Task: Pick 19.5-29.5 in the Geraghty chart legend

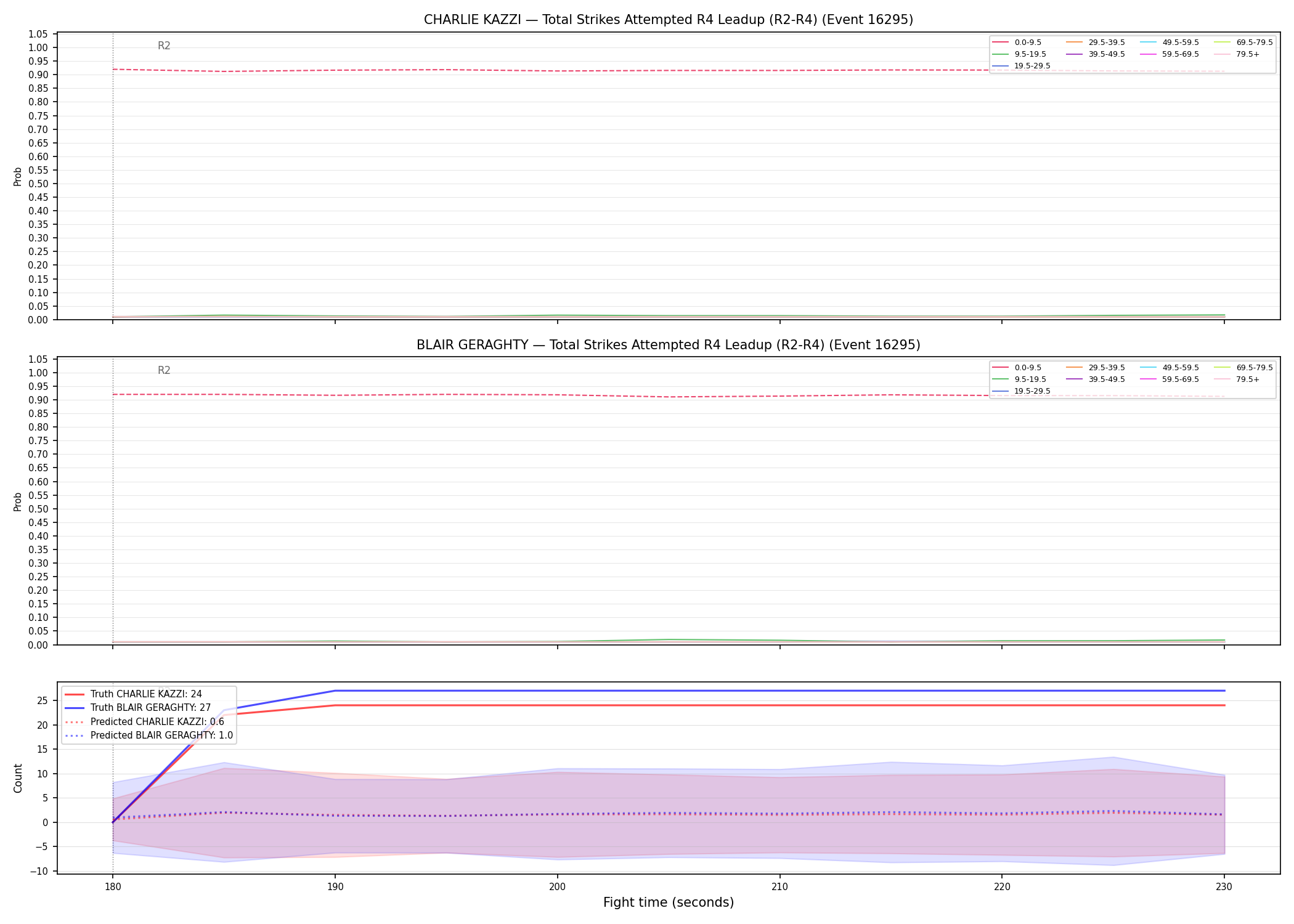Action: [x=1032, y=391]
